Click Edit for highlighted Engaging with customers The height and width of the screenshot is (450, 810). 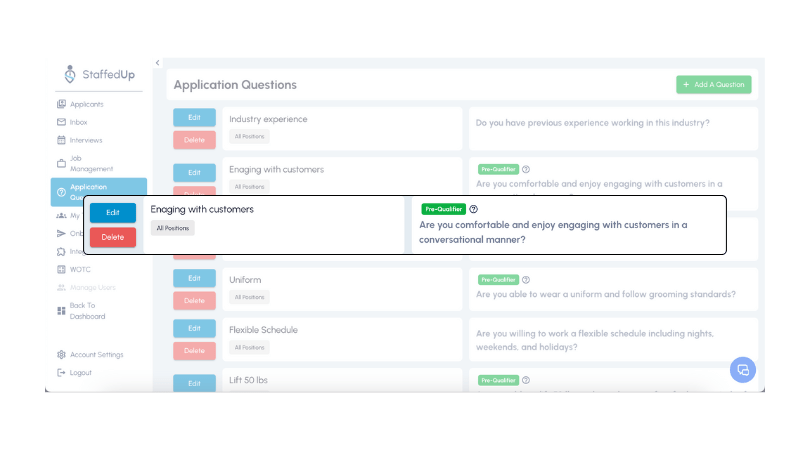(x=113, y=212)
